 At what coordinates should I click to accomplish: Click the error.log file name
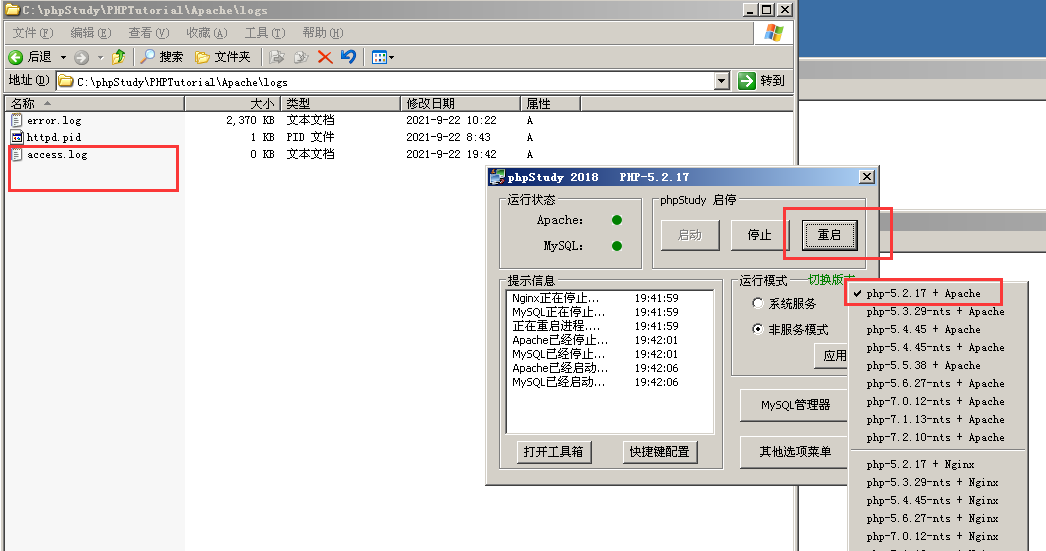[x=54, y=121]
